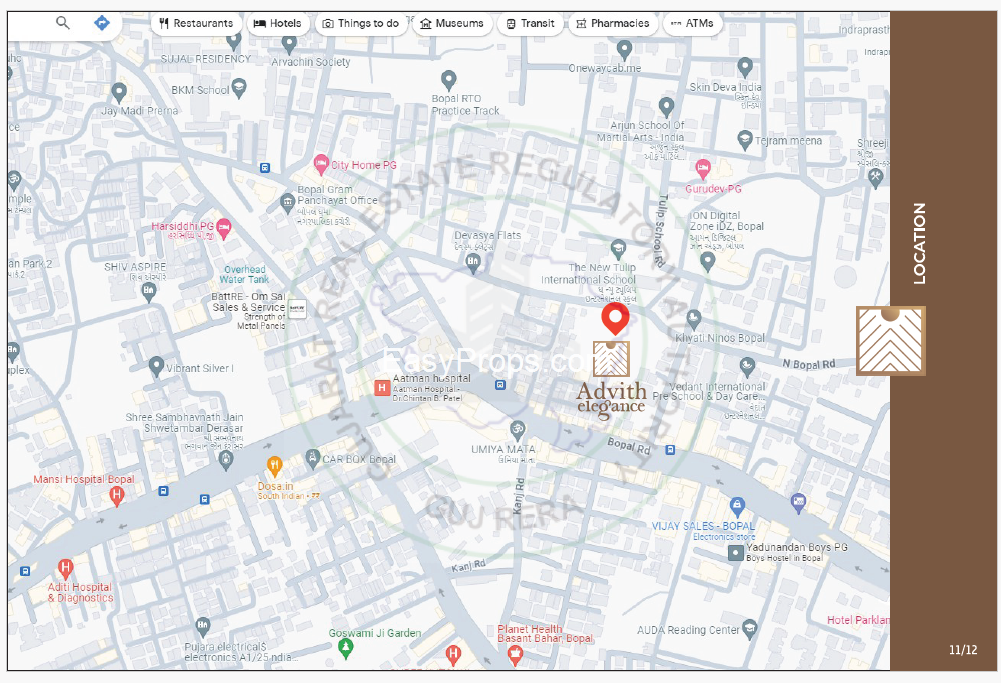This screenshot has width=1001, height=683.
Task: Select the Dosa.in restaurant marker
Action: [275, 465]
